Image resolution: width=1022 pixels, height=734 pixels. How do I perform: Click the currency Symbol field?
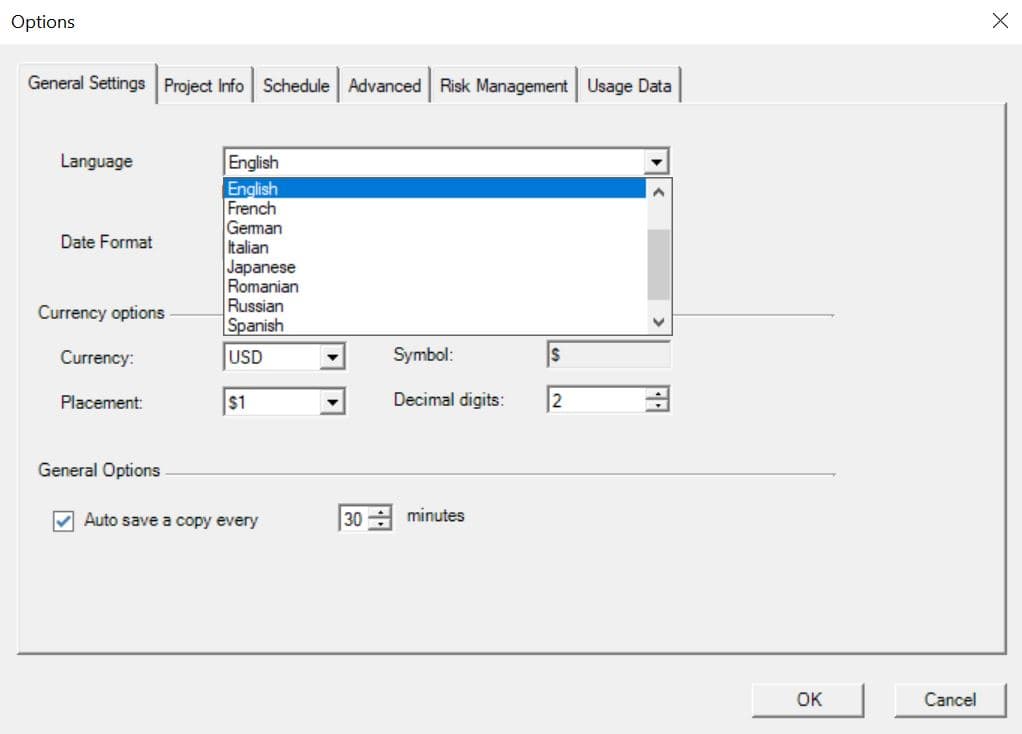point(607,354)
